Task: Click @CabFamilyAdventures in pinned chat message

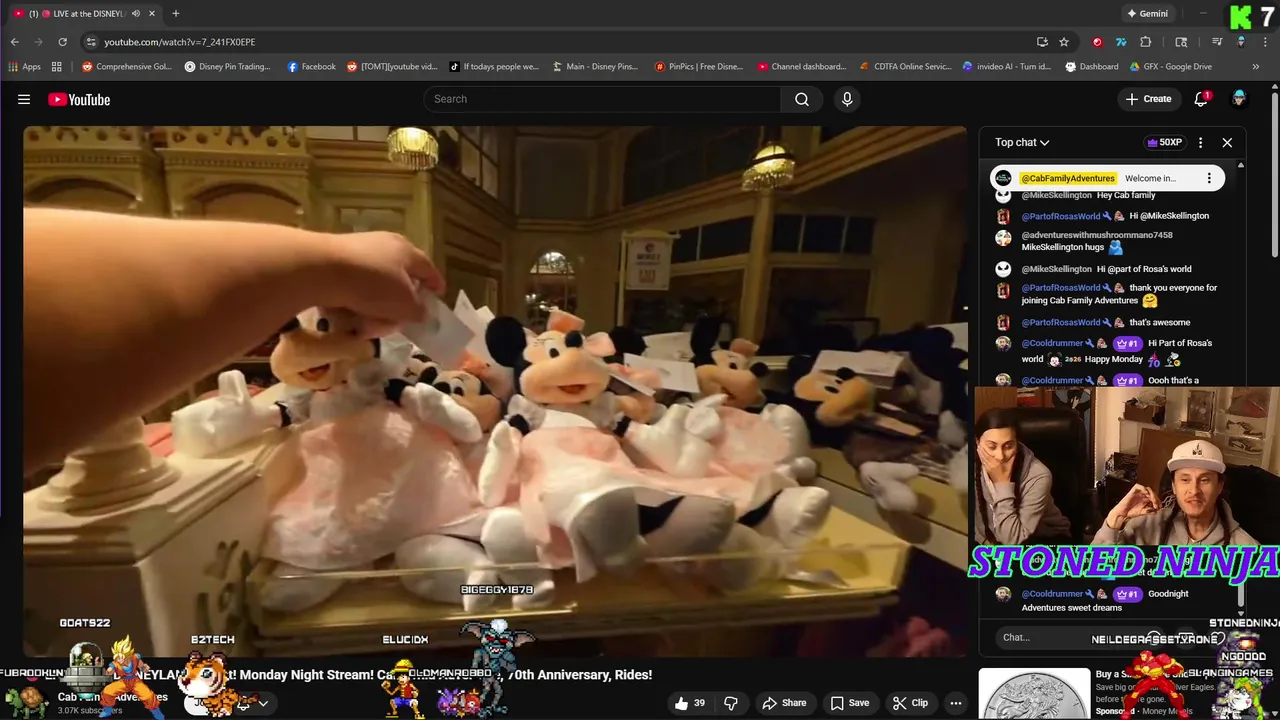Action: pos(1067,178)
